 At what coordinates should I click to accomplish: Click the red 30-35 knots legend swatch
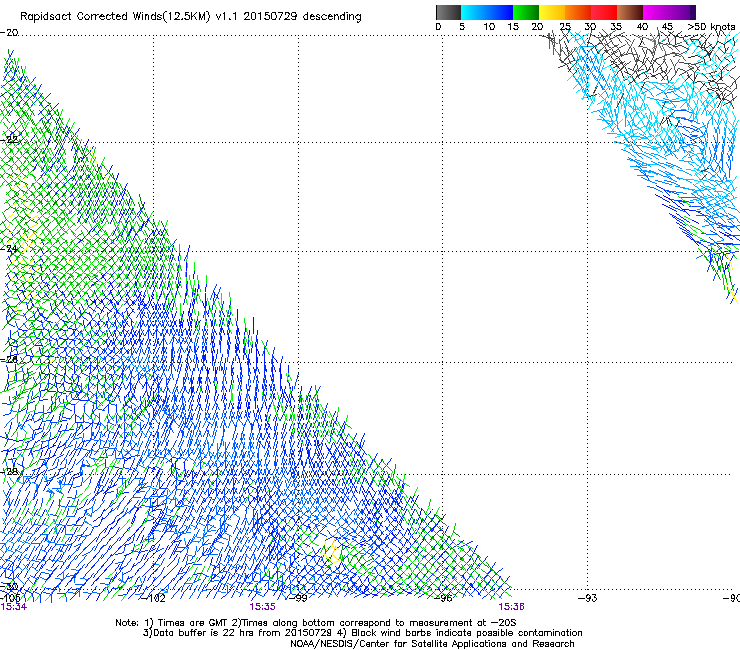(x=604, y=12)
